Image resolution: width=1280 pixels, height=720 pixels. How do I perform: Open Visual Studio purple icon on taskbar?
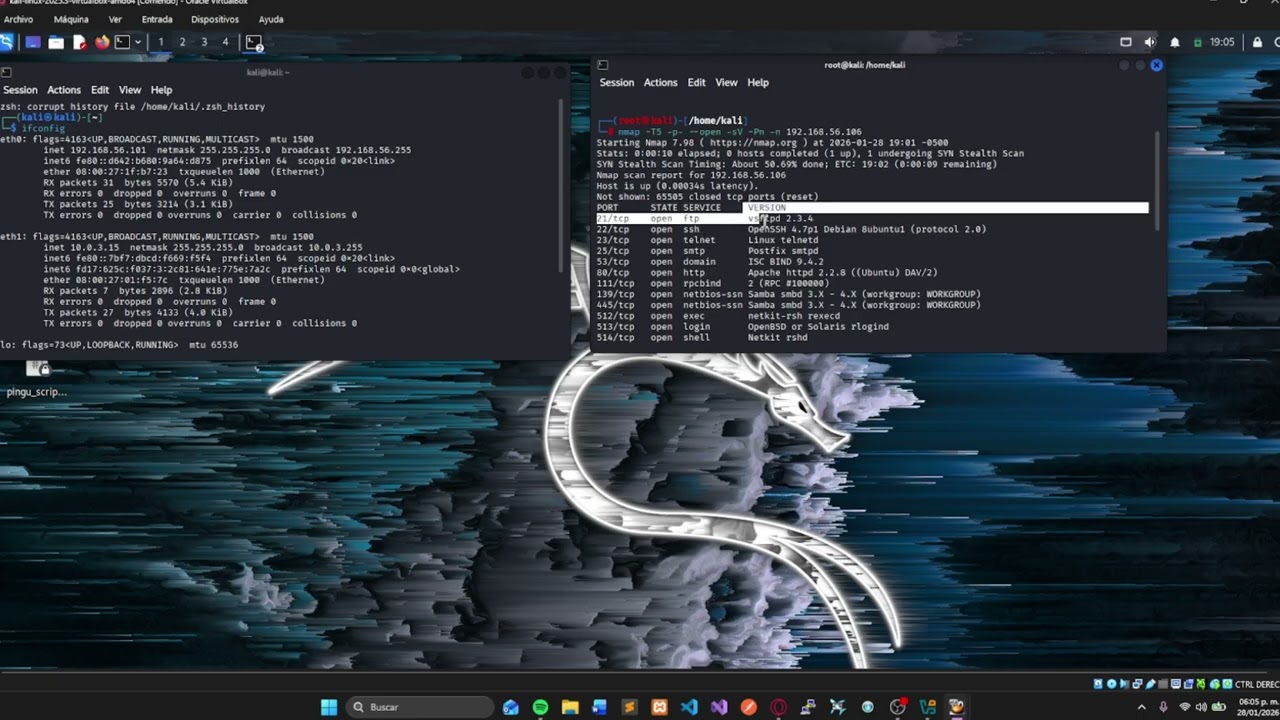(x=719, y=707)
